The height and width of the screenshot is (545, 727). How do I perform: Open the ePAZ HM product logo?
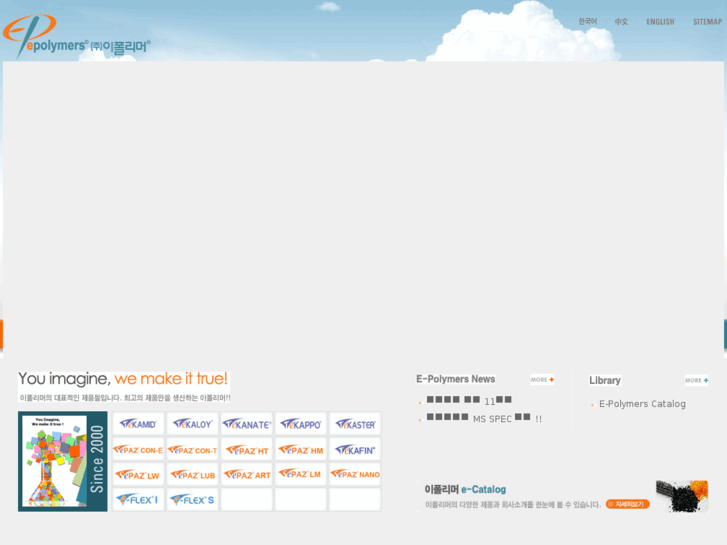pos(301,449)
